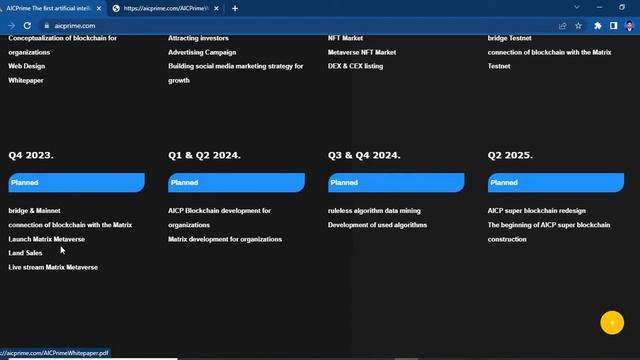This screenshot has height=360, width=640.
Task: Open the share page icon in address bar
Action: click(x=562, y=26)
